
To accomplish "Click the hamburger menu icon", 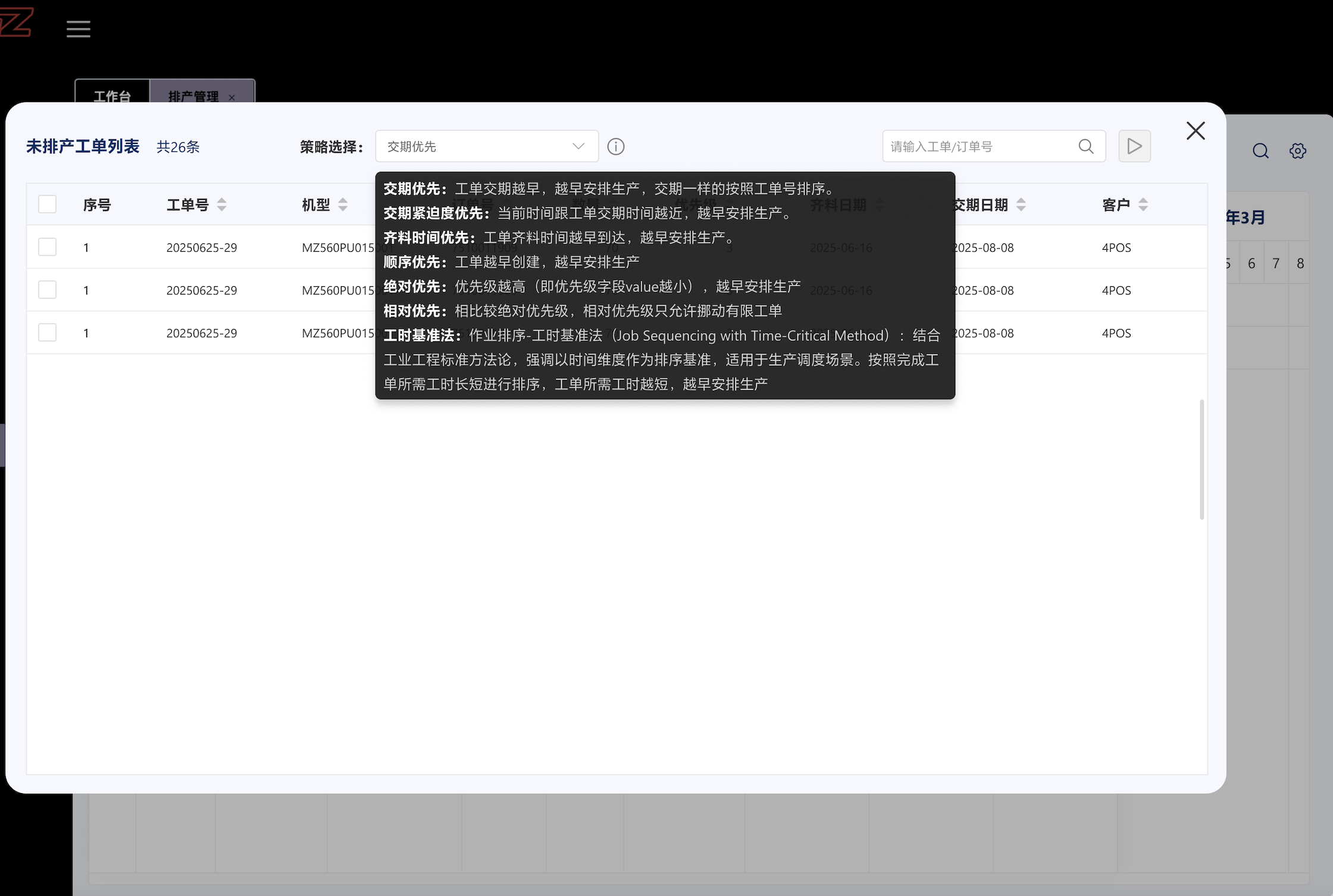I will point(78,29).
